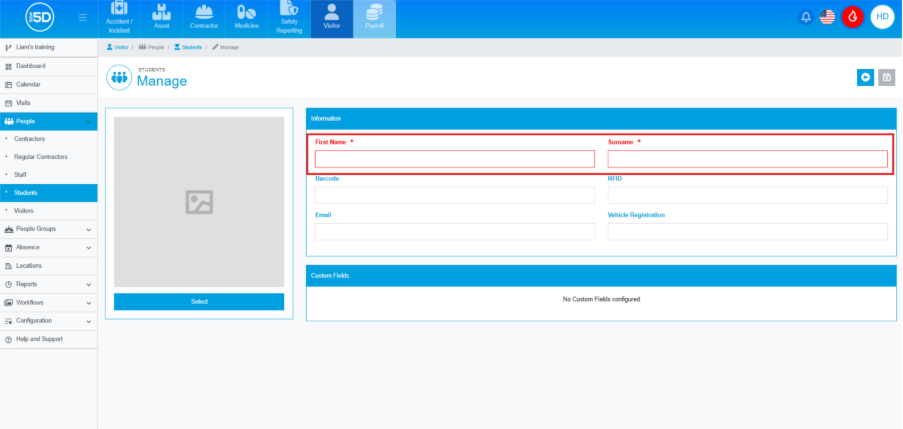
Task: Open Dashboard from the sidebar
Action: [x=30, y=66]
